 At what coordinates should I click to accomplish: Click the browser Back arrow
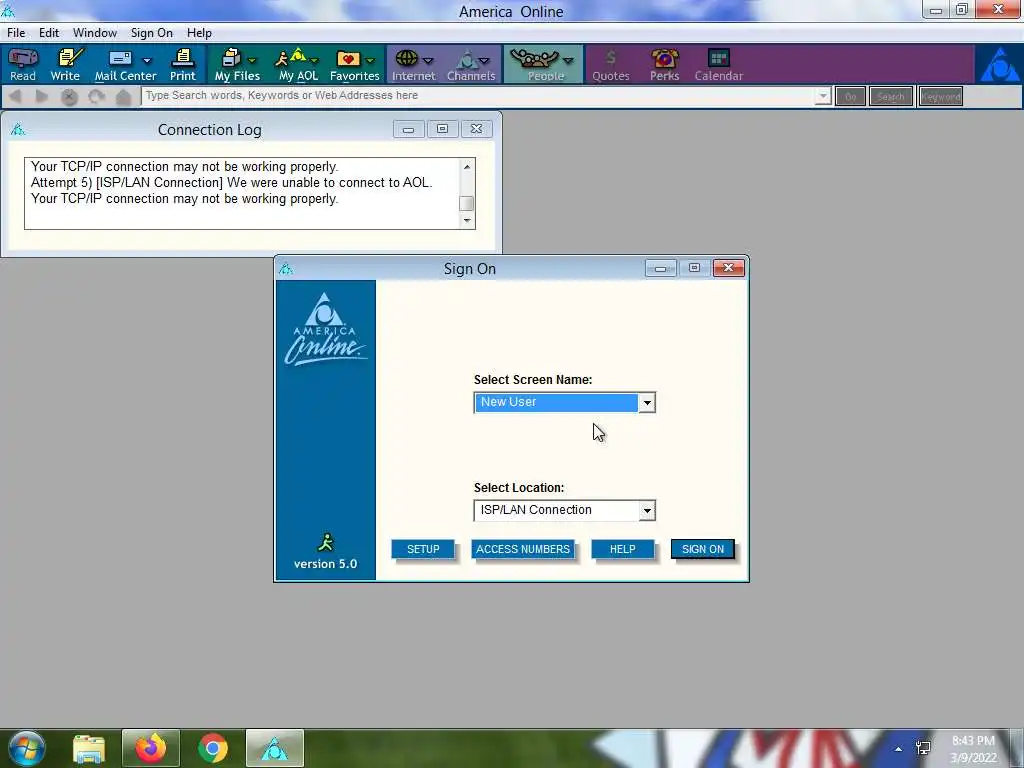[16, 97]
